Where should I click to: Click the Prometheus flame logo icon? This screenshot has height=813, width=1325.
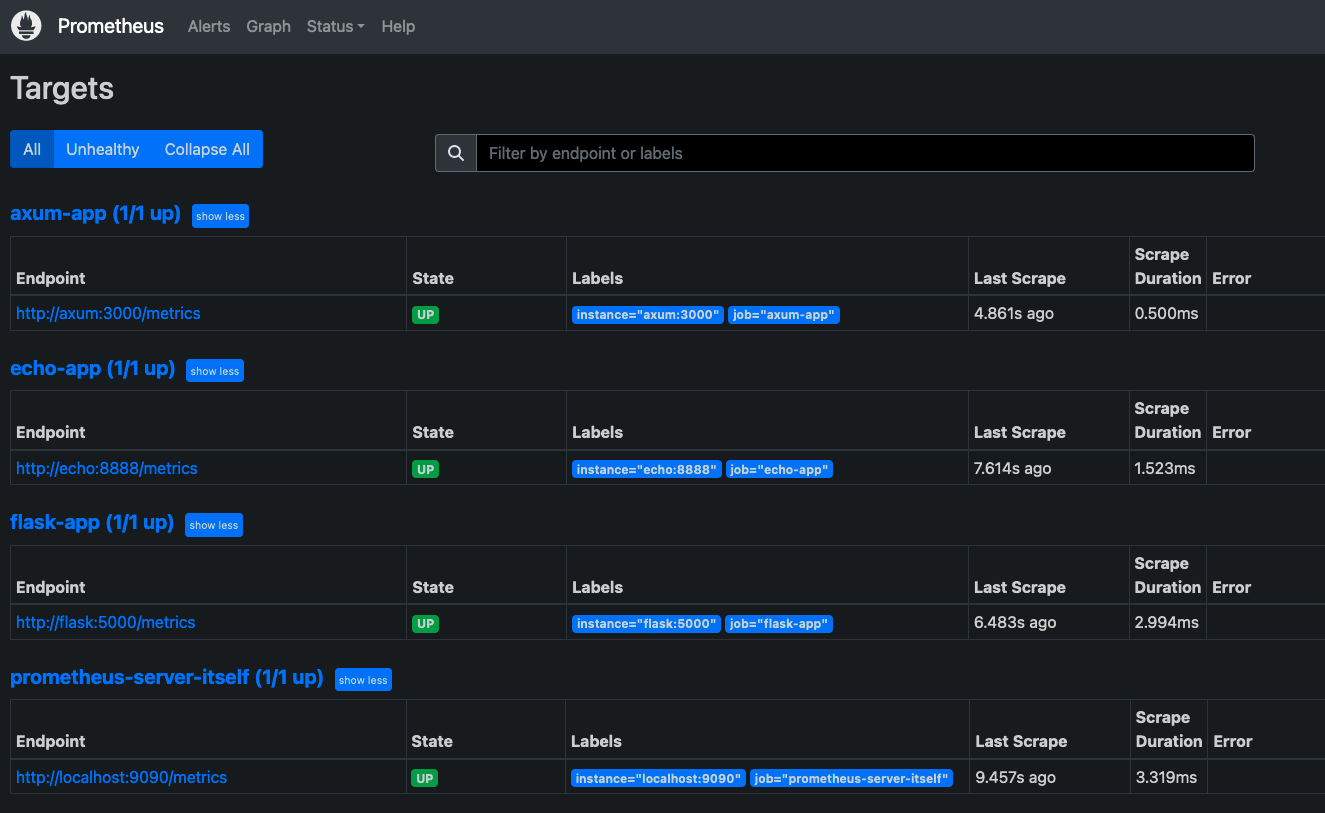pyautogui.click(x=26, y=26)
